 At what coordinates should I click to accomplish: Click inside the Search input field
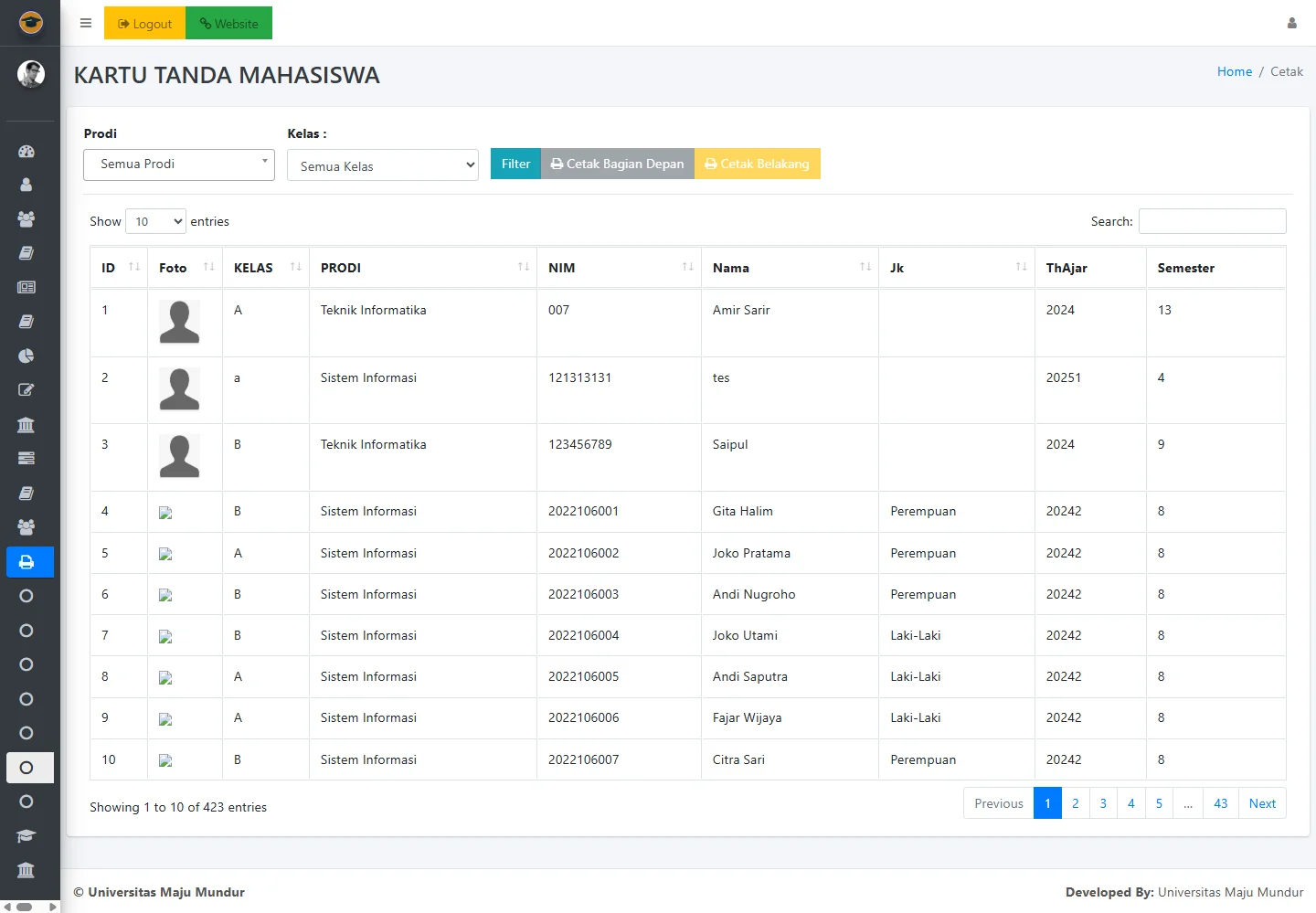[x=1212, y=221]
